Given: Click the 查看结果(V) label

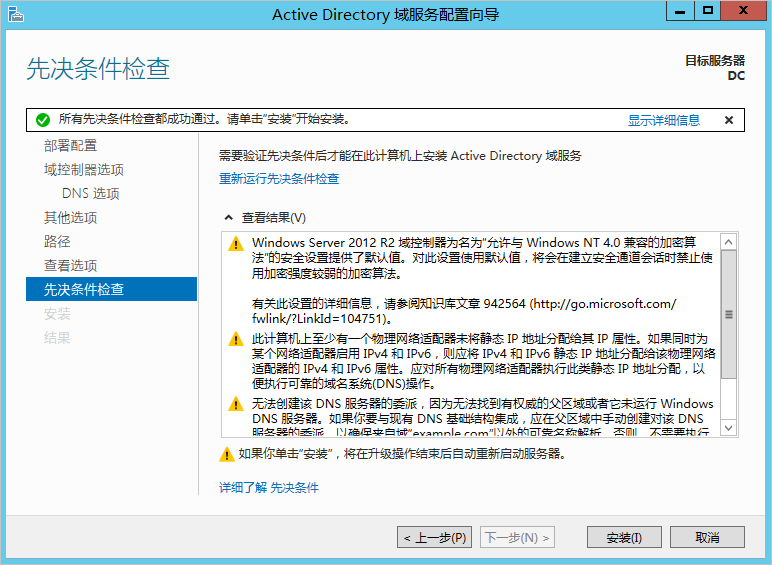Looking at the screenshot, I should (x=274, y=218).
